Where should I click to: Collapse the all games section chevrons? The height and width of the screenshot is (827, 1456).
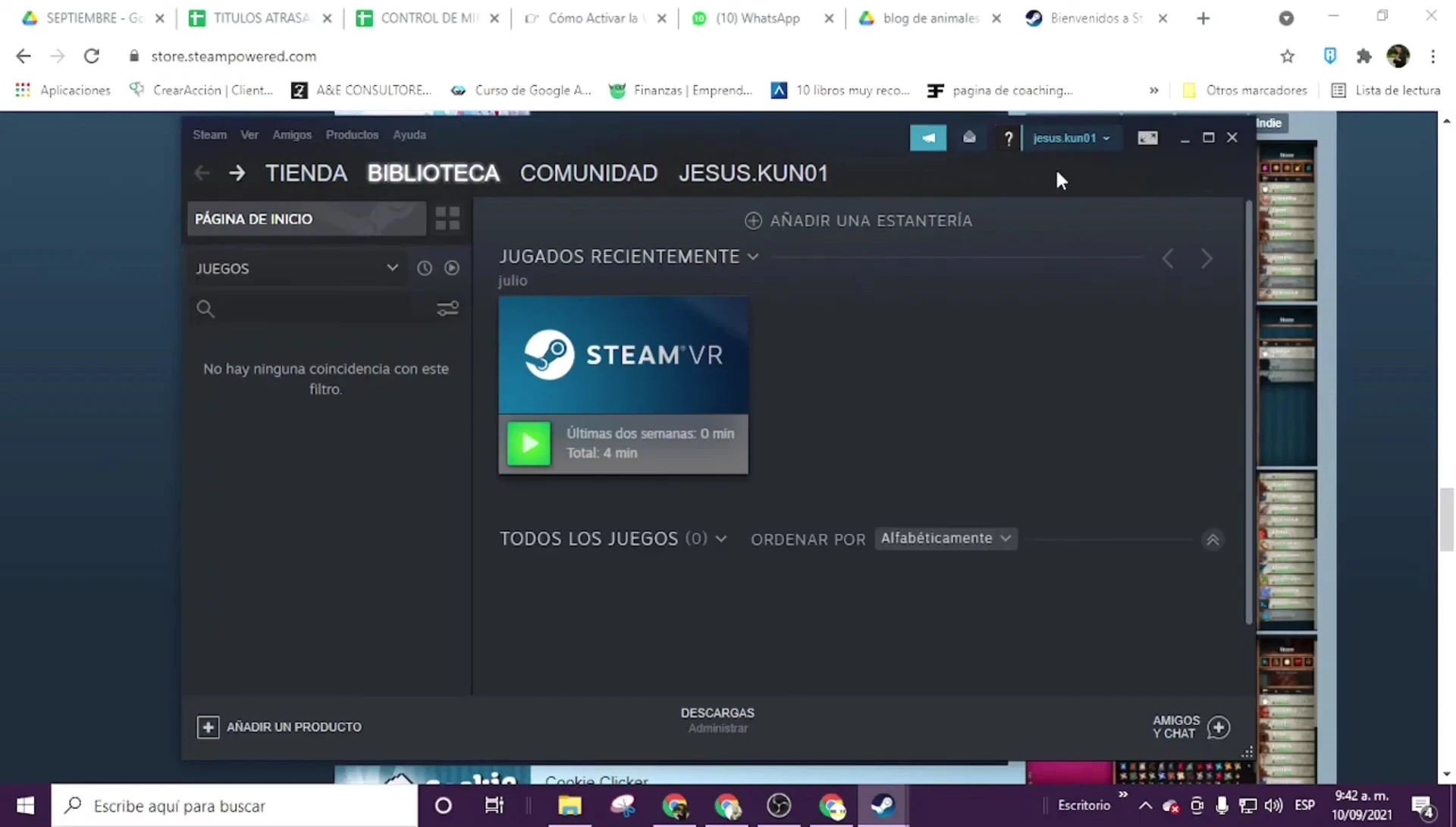tap(1213, 539)
